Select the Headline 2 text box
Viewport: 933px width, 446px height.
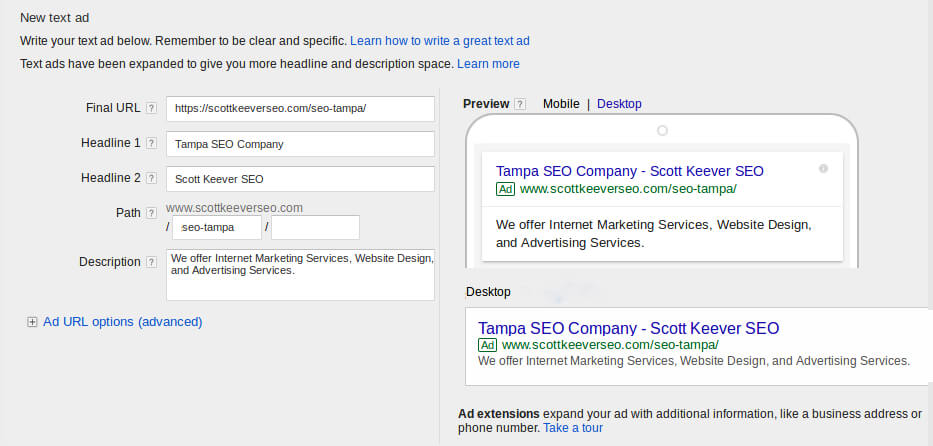[x=300, y=179]
